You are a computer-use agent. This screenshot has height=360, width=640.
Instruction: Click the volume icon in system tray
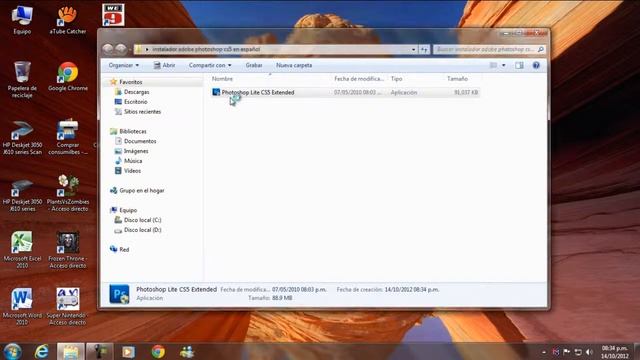tap(589, 352)
